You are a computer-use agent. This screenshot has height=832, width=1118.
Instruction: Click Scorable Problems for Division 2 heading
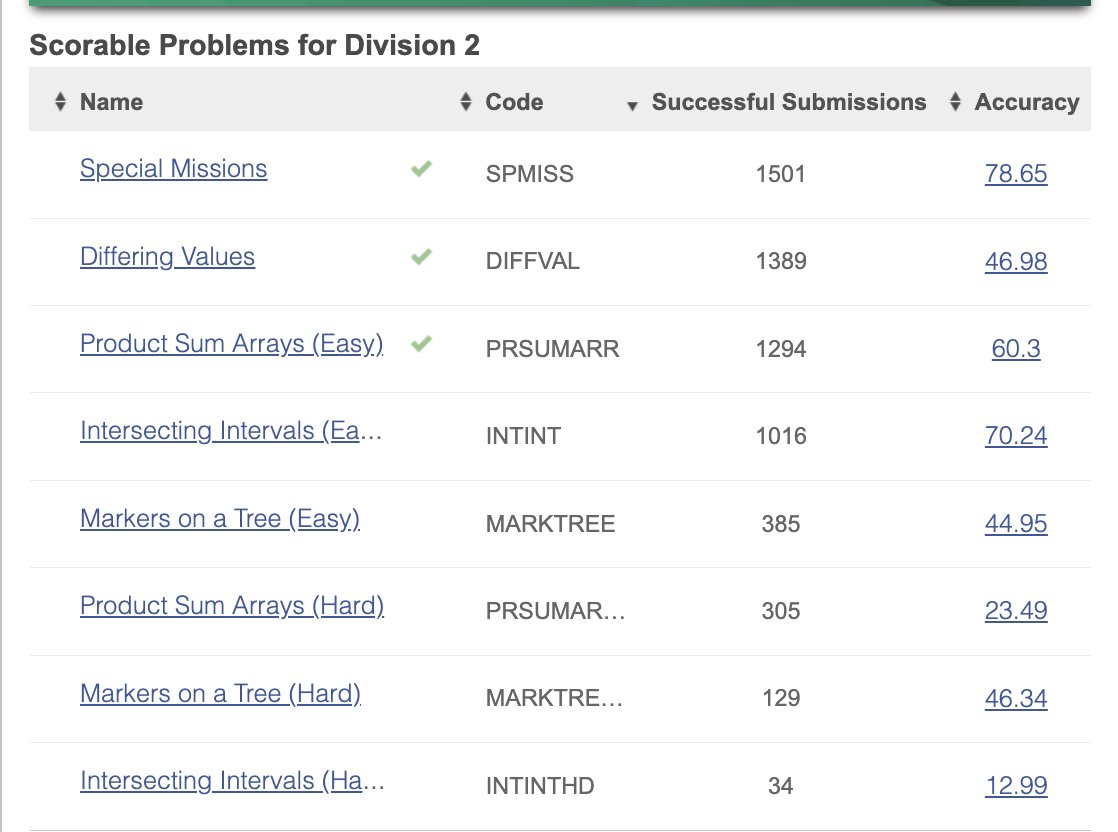255,45
